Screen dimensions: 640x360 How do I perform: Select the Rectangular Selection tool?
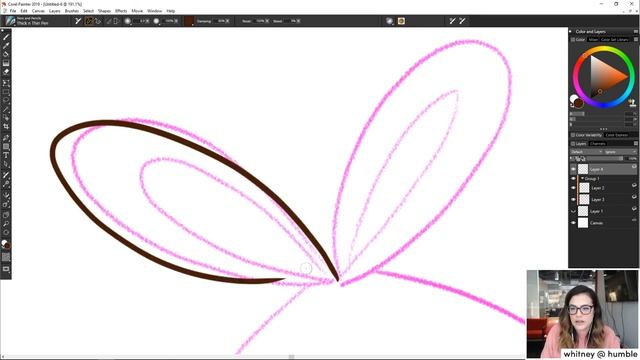coord(6,92)
